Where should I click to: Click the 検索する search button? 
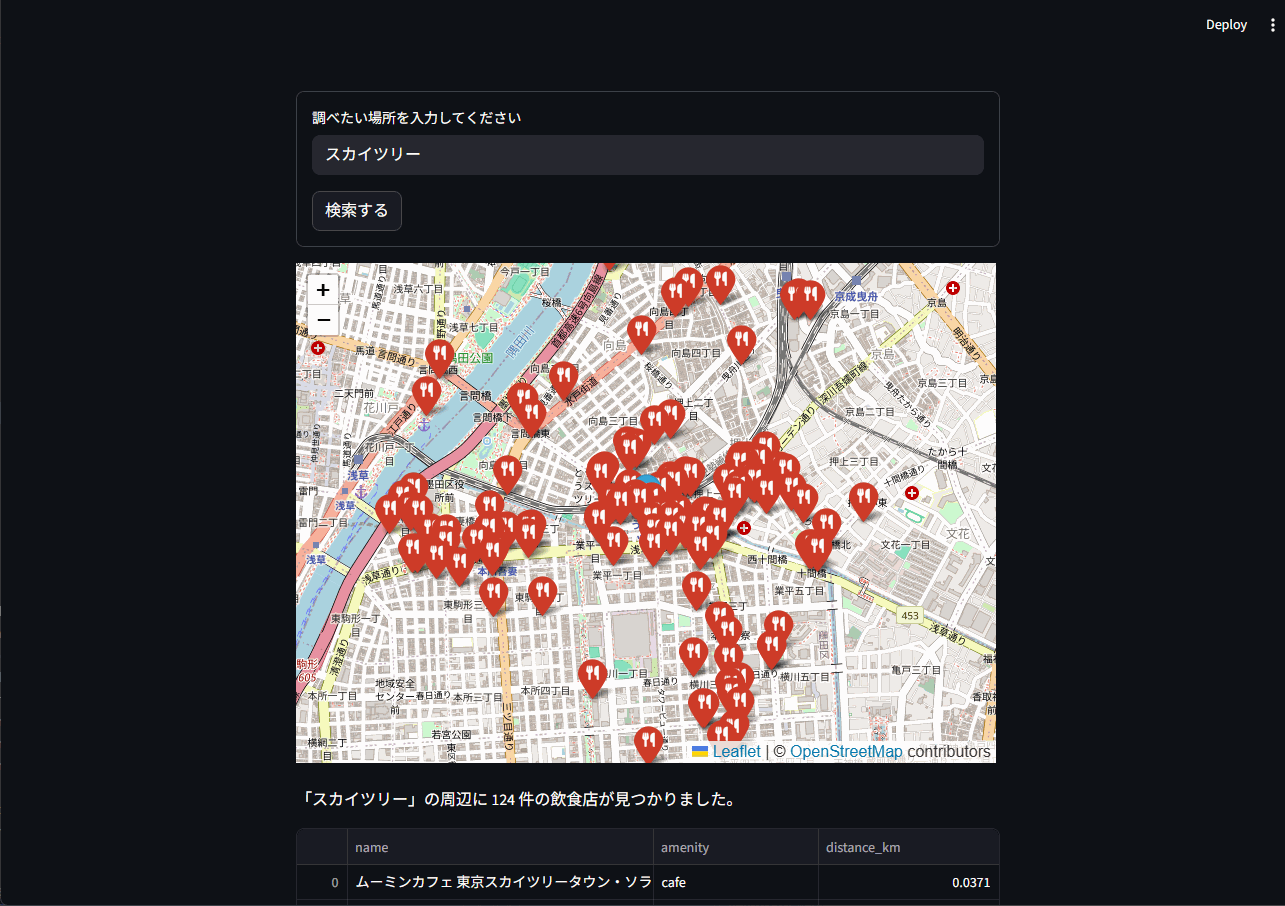pos(357,211)
